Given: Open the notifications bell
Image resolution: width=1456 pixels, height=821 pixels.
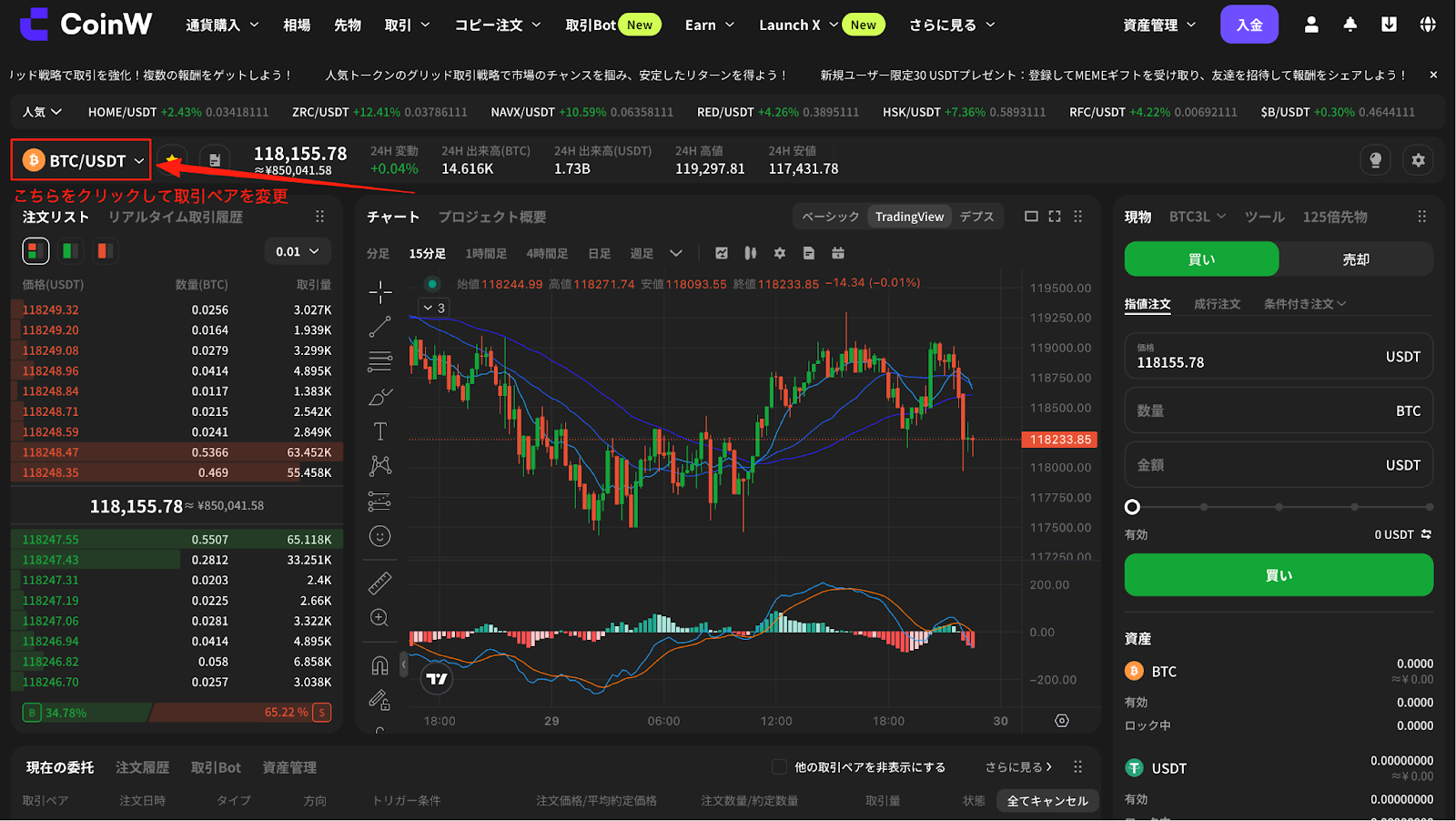Looking at the screenshot, I should 1350,25.
